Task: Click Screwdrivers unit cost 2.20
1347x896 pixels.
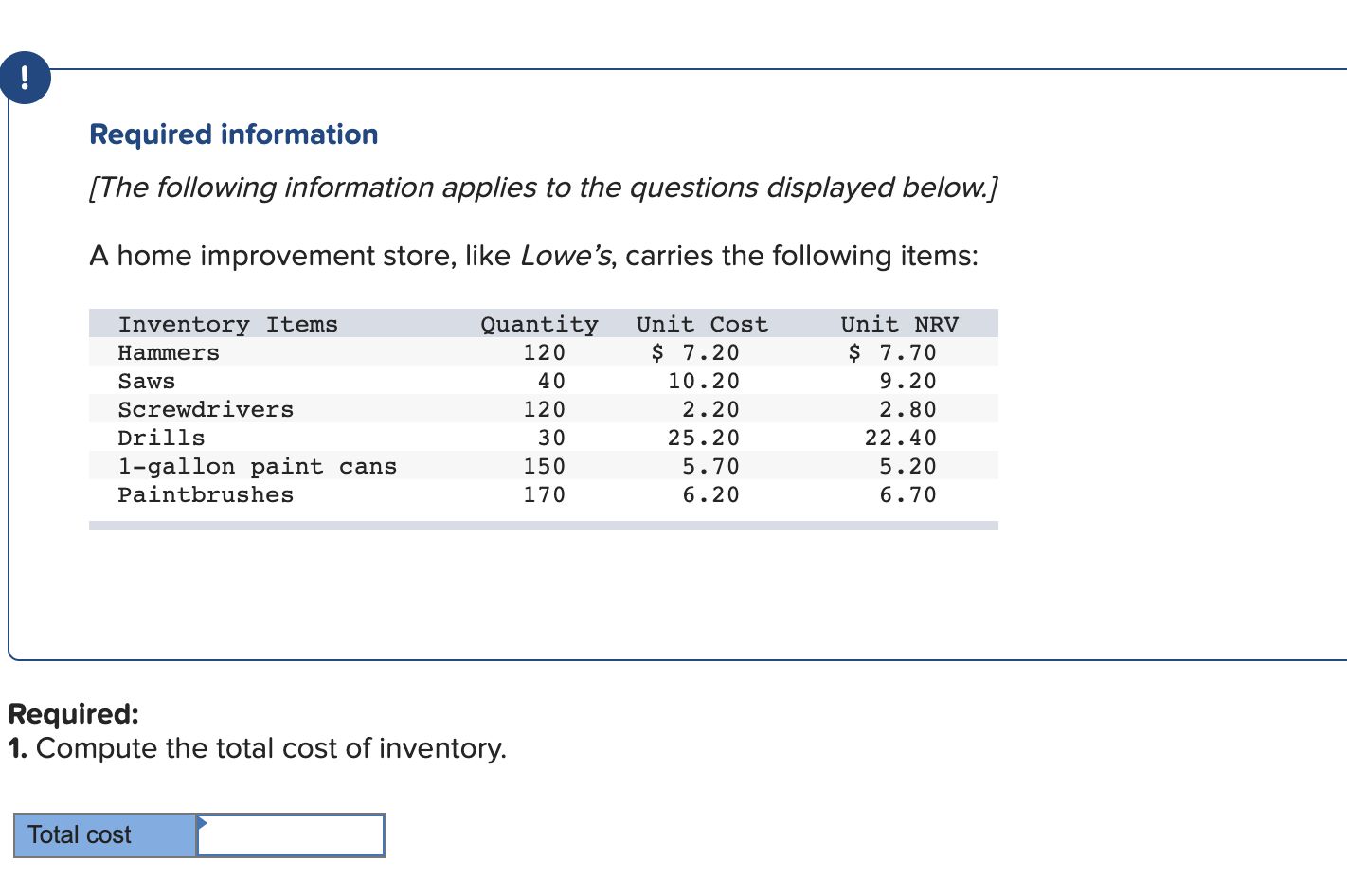Action: click(x=711, y=409)
